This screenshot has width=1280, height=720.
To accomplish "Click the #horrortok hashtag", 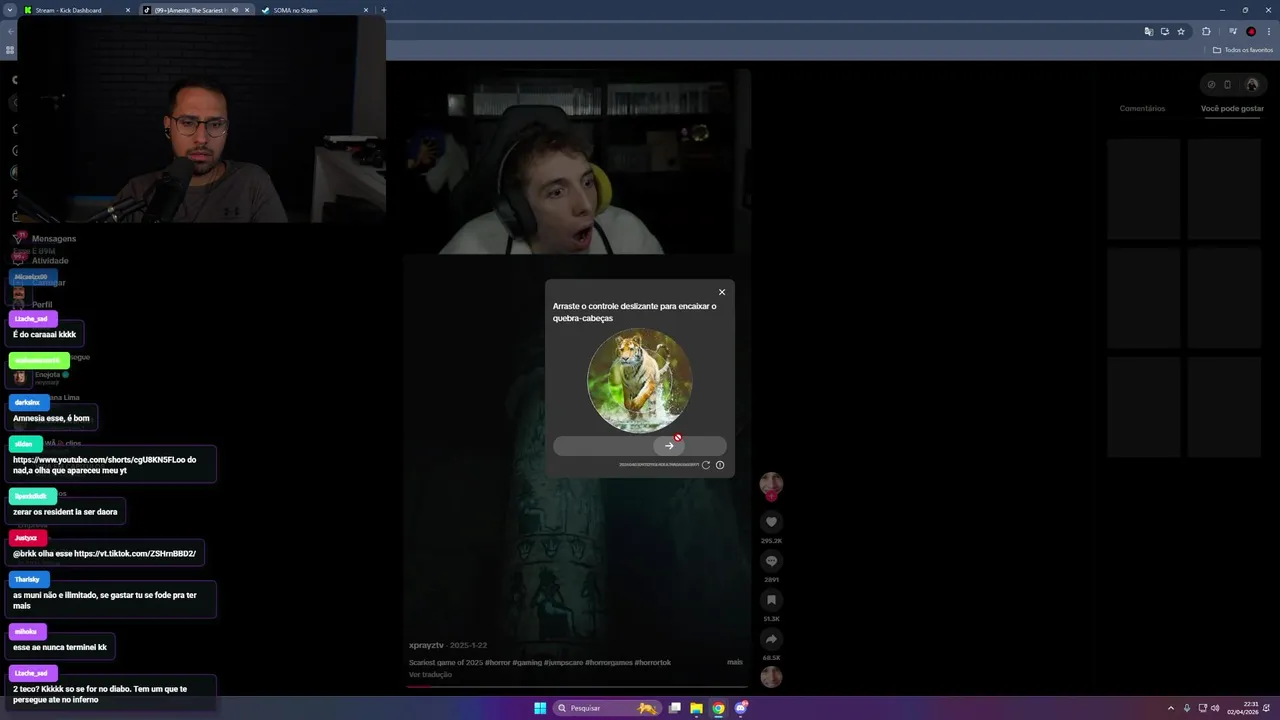I will (x=654, y=662).
